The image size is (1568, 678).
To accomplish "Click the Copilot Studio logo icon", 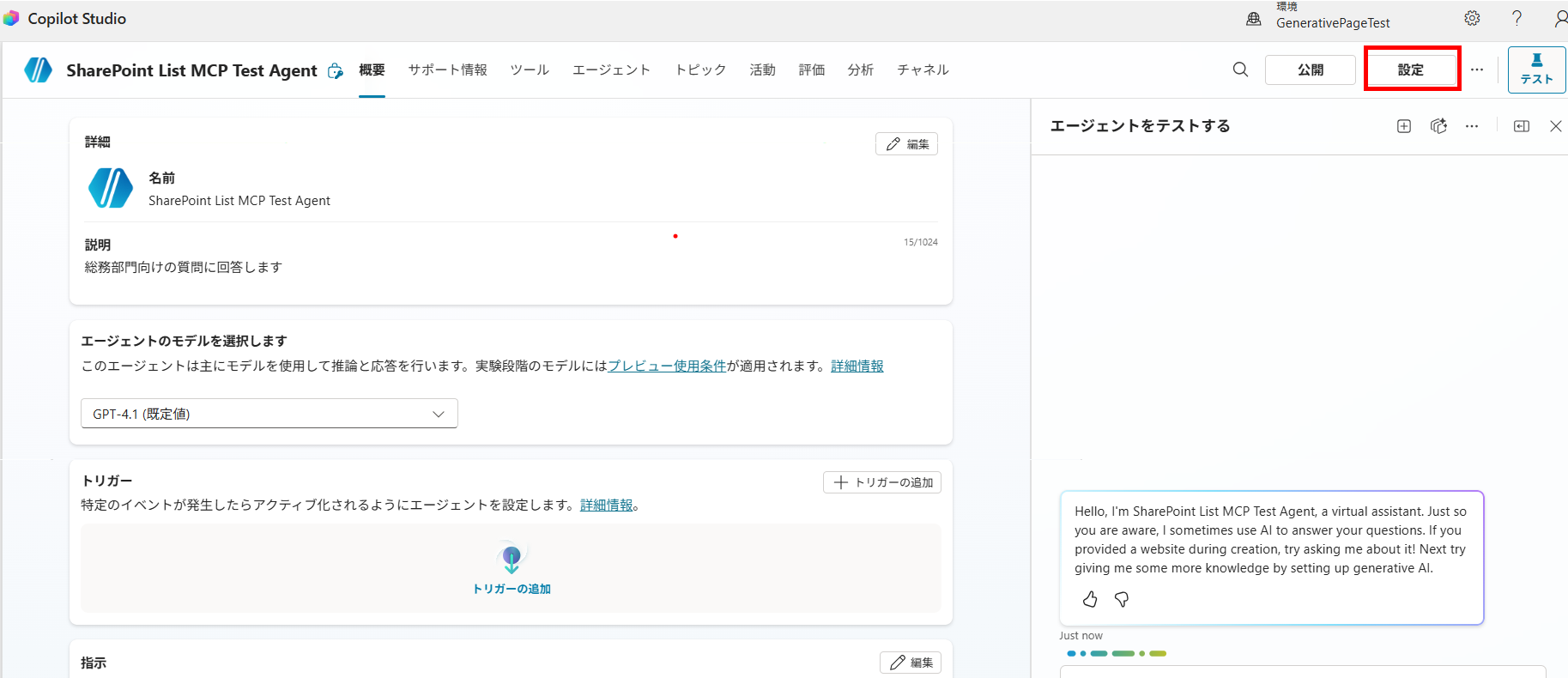I will point(10,18).
